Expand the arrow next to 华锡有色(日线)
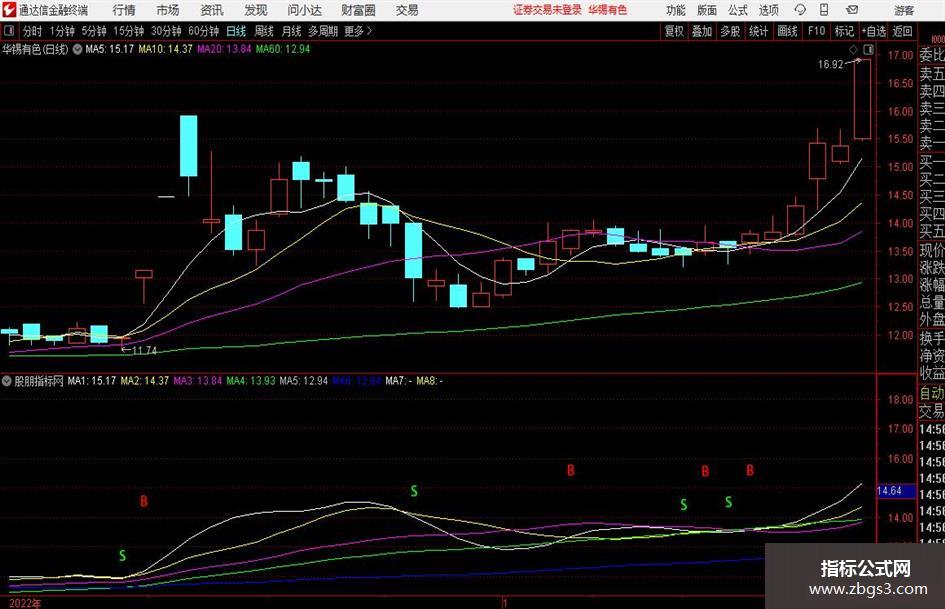Image resolution: width=945 pixels, height=609 pixels. pyautogui.click(x=77, y=49)
